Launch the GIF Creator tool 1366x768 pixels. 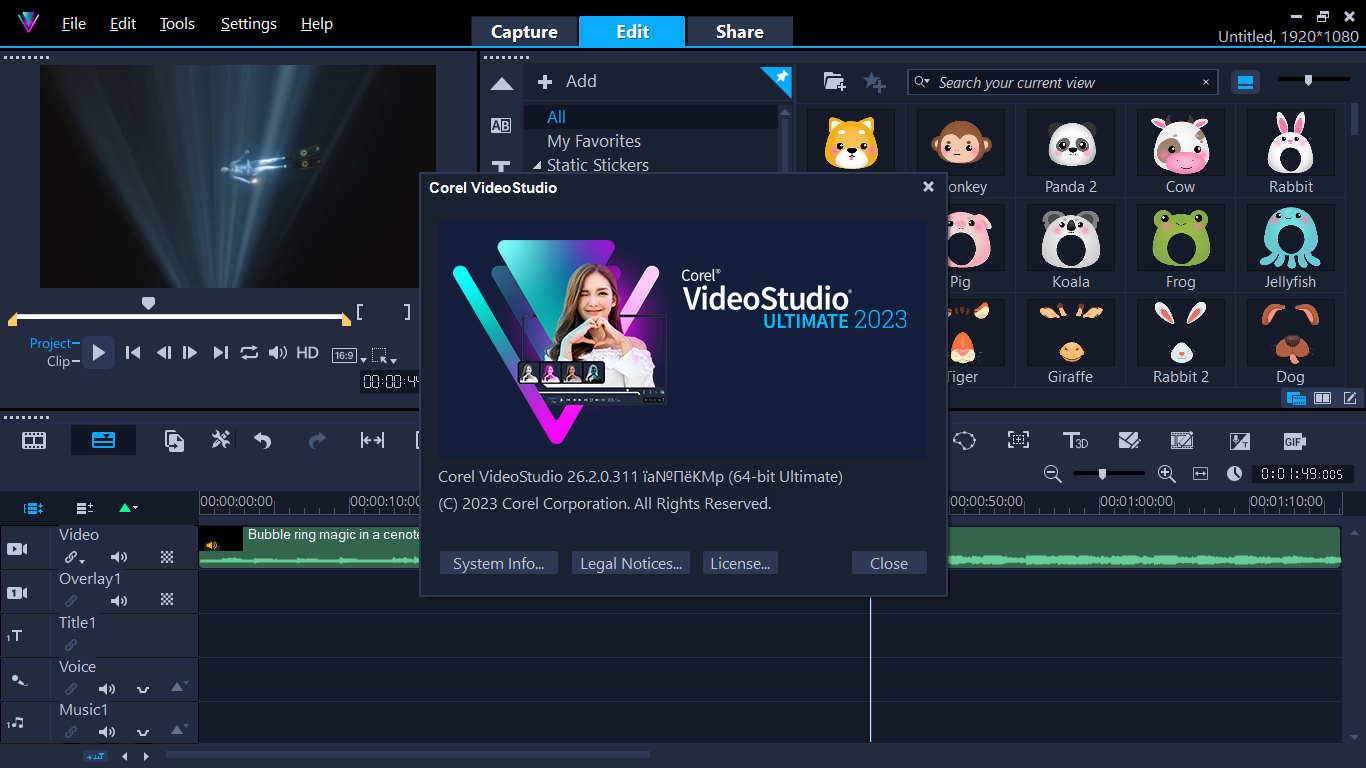coord(1294,441)
